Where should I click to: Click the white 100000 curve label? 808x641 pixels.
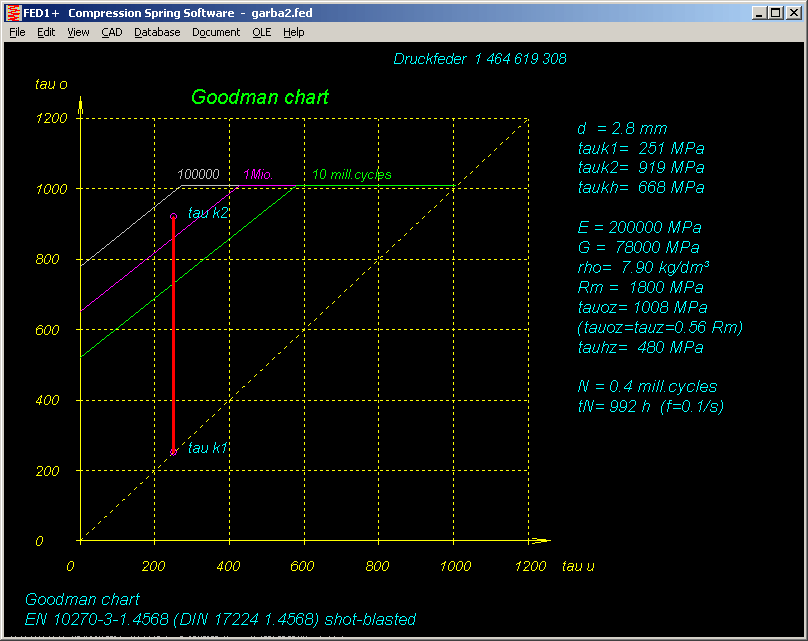[199, 175]
